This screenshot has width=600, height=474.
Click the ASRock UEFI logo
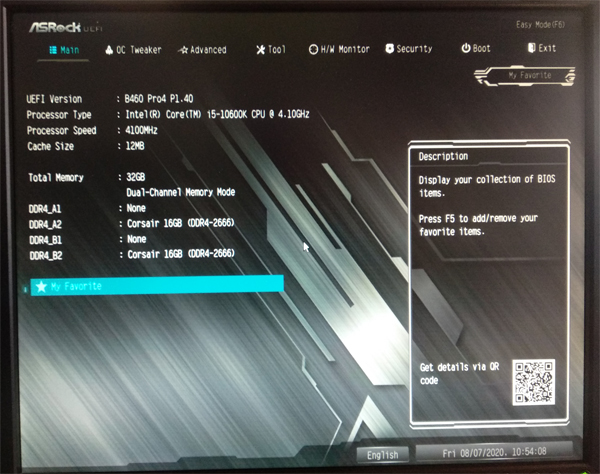66,27
